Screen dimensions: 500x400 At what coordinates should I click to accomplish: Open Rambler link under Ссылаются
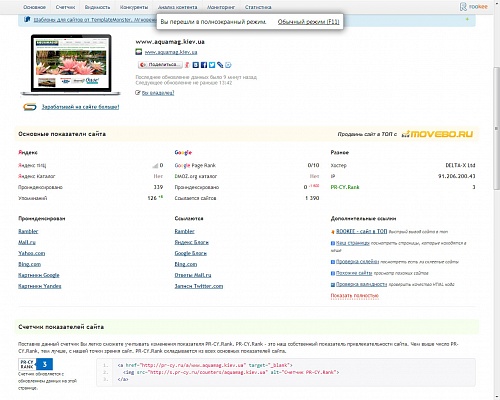tap(185, 231)
